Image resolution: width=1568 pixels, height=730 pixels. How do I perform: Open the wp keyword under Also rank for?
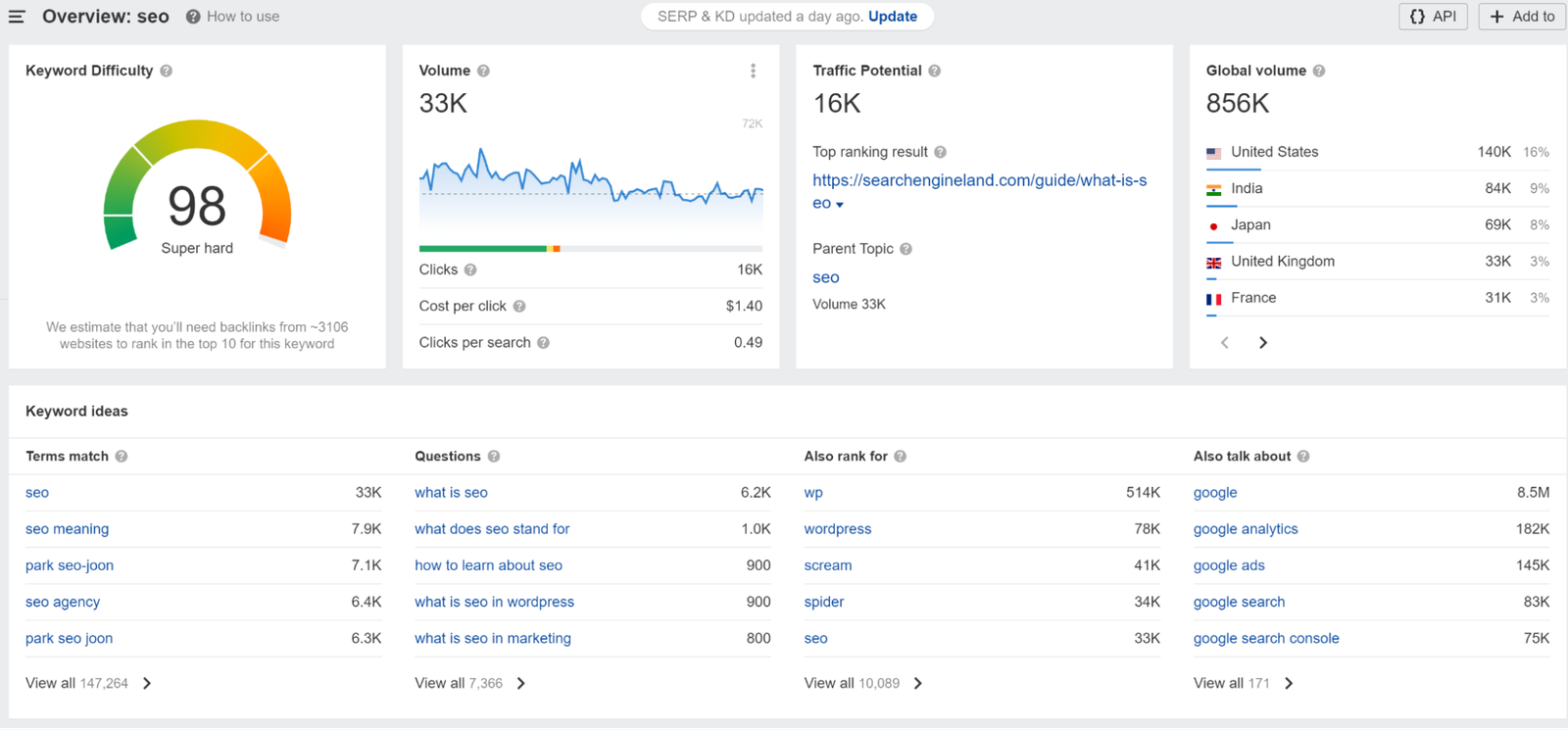click(813, 493)
